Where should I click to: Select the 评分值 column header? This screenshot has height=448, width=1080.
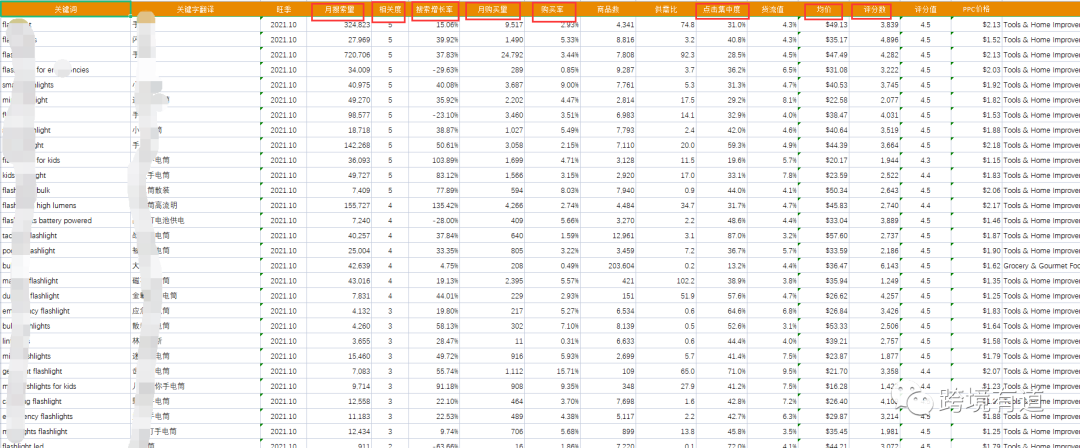click(x=926, y=10)
